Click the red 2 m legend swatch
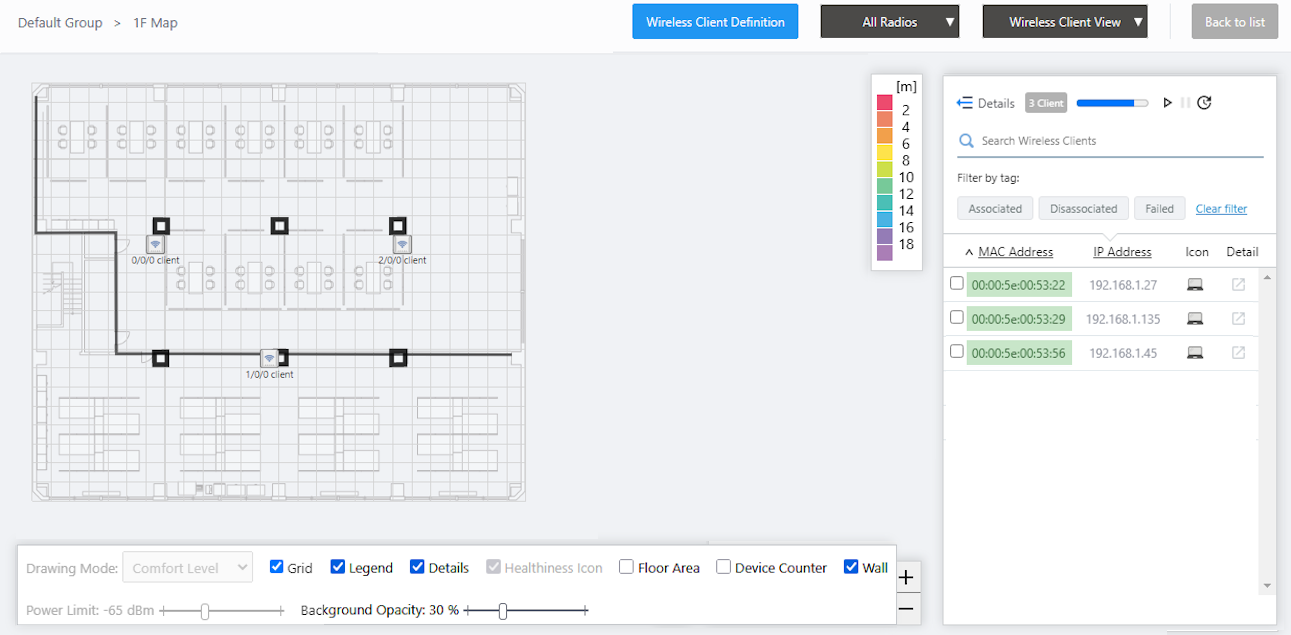This screenshot has width=1291, height=635. [884, 103]
